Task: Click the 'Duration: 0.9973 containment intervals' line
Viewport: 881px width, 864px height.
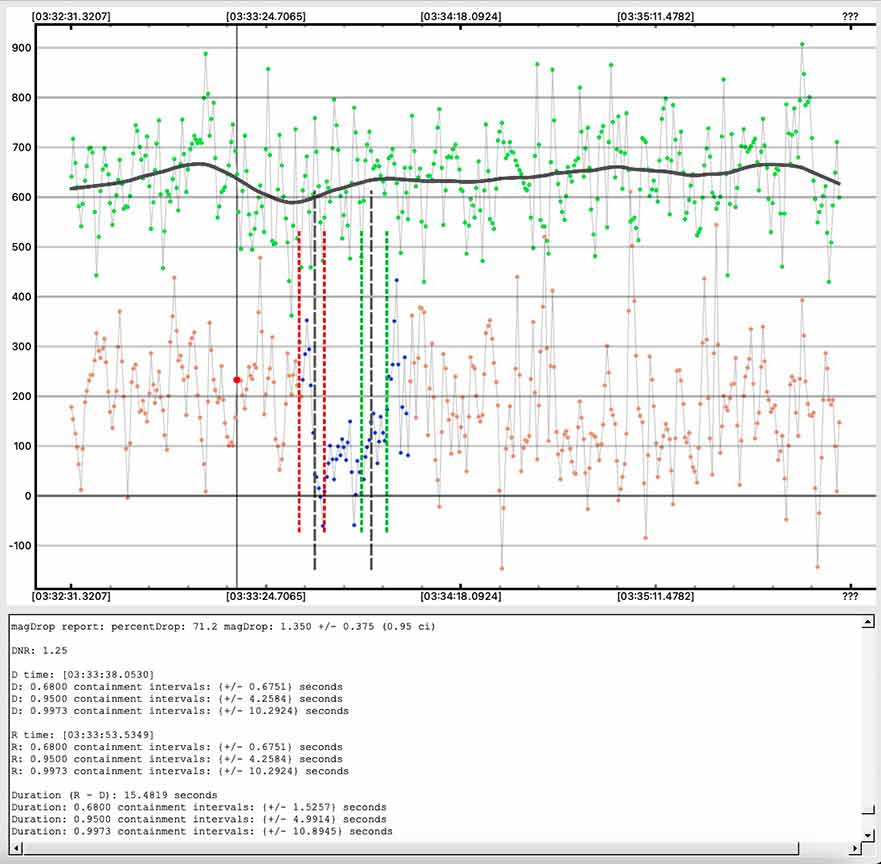Action: (202, 831)
